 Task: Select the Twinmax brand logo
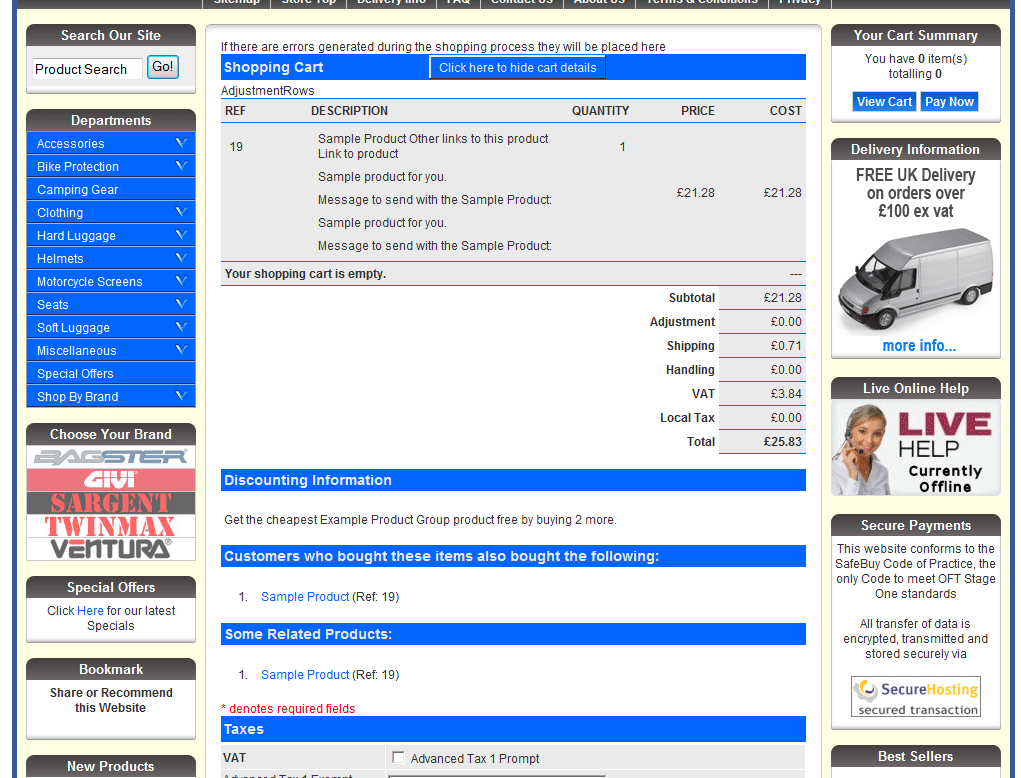click(111, 526)
